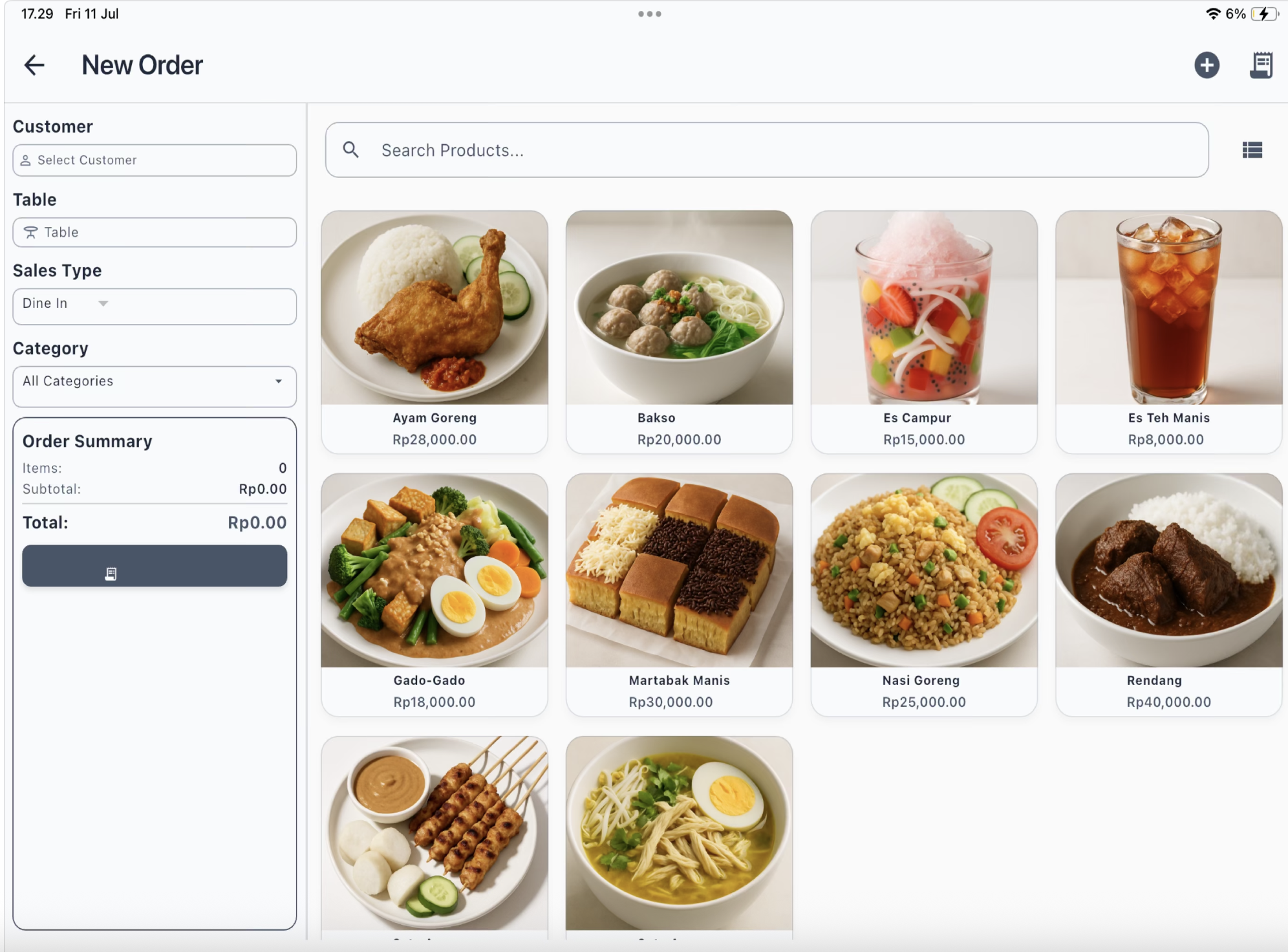Open the Select Customer picker

(x=155, y=160)
